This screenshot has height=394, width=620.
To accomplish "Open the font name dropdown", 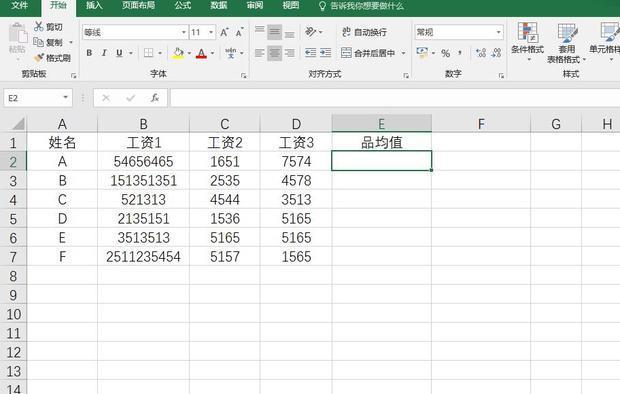I will [x=183, y=32].
